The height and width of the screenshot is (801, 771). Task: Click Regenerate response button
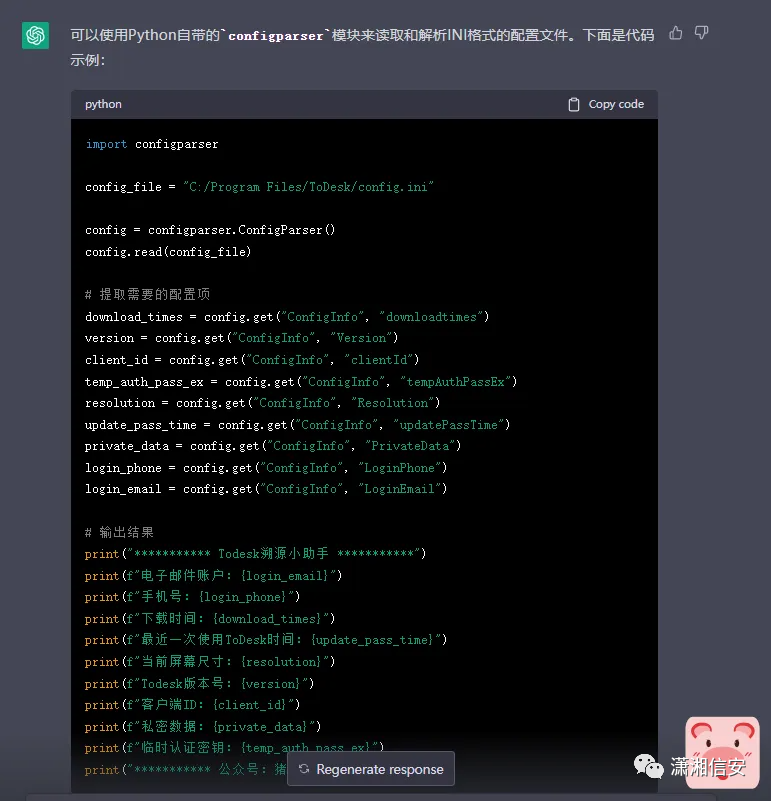pos(371,769)
